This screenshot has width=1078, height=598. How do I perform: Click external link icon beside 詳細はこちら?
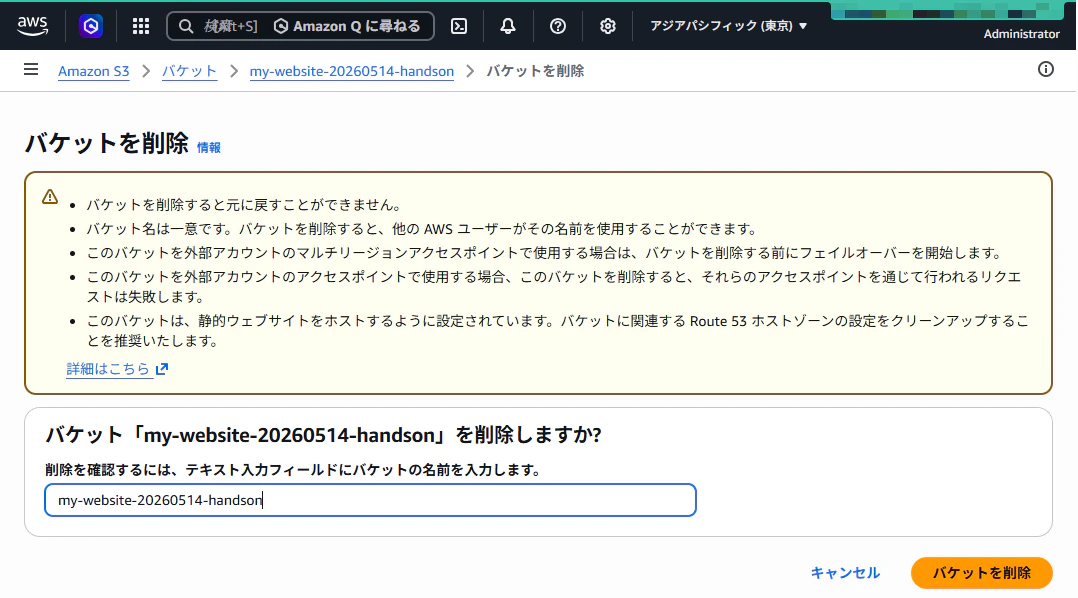pyautogui.click(x=162, y=369)
